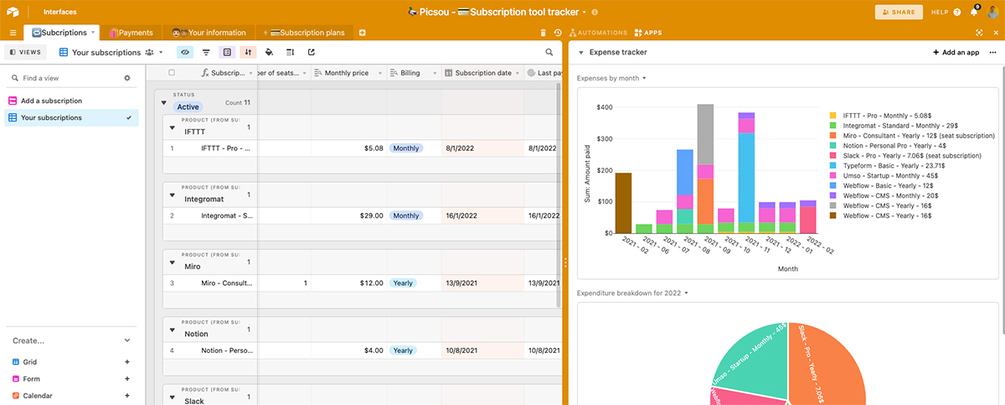
Task: Click the Miro Consultant Yearly legend swatch
Action: pyautogui.click(x=833, y=135)
